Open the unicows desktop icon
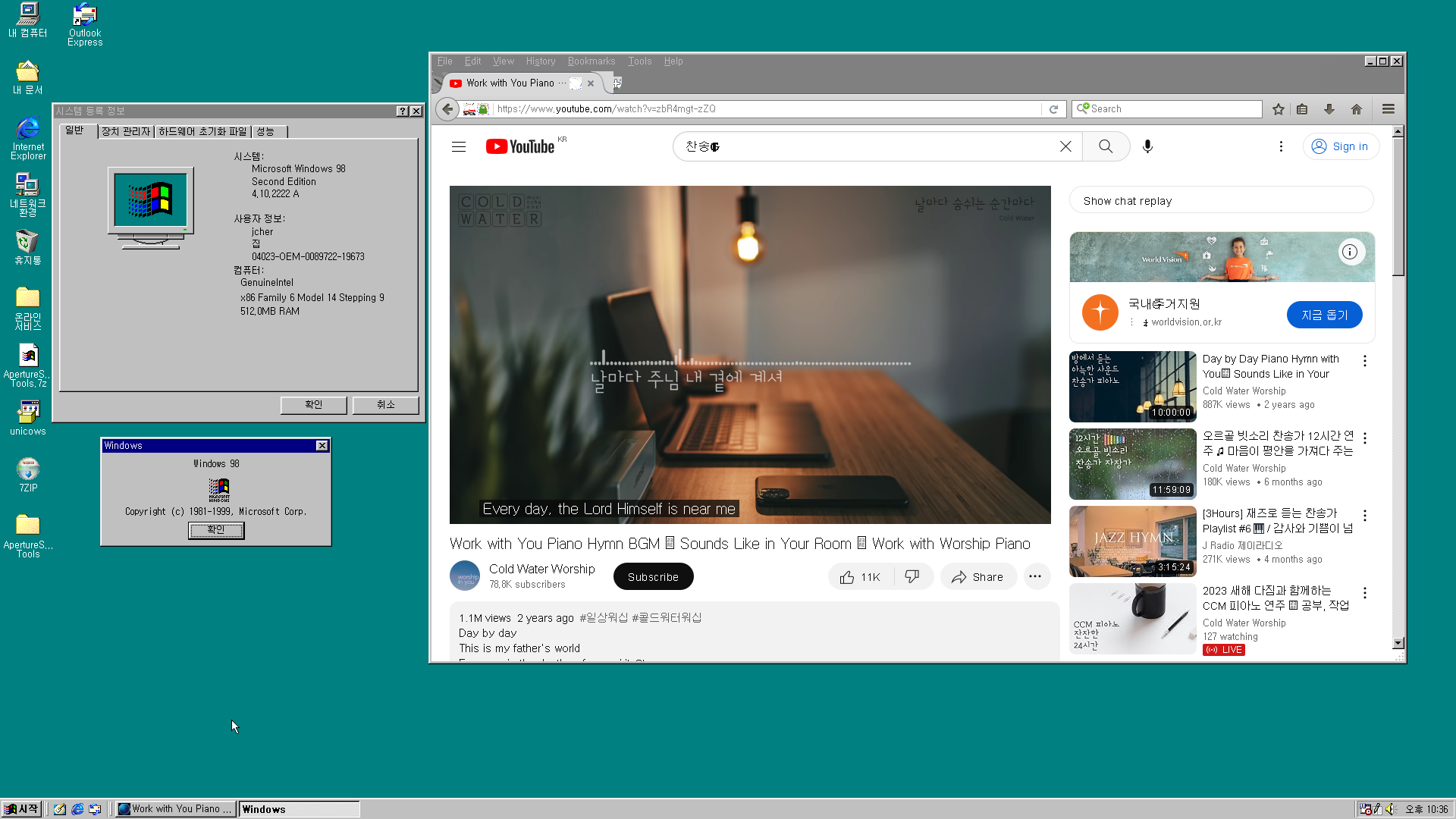Screen dimensions: 1456x819 pyautogui.click(x=28, y=419)
